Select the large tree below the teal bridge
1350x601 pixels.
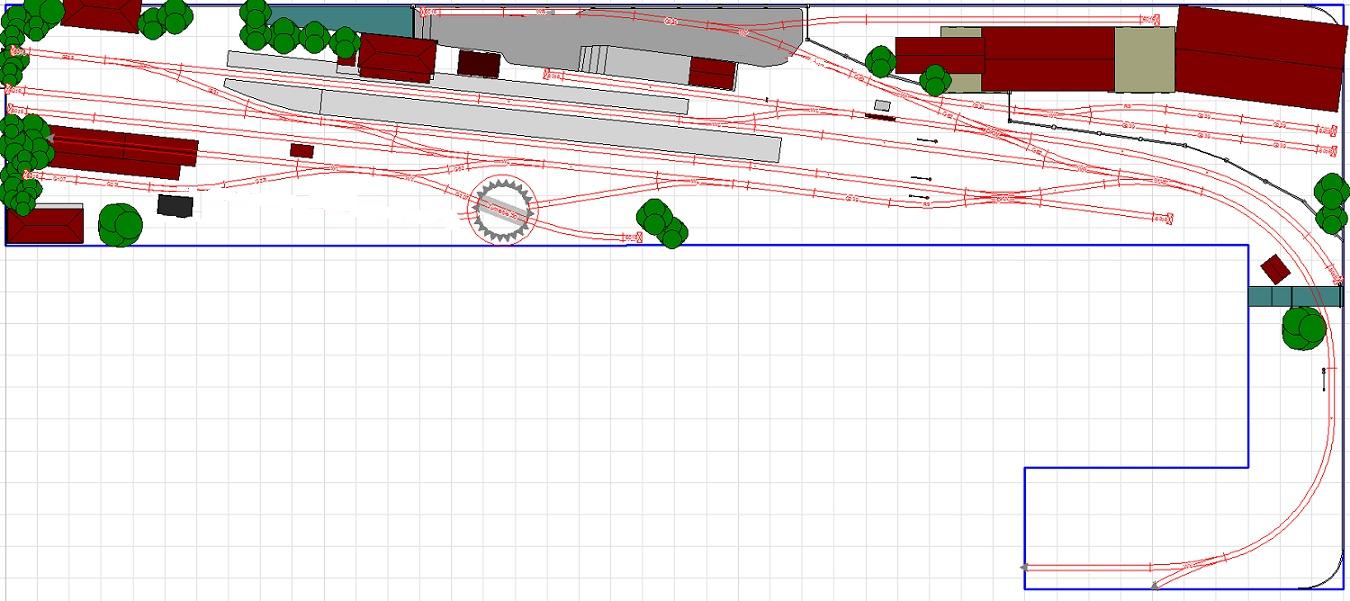(x=1304, y=328)
